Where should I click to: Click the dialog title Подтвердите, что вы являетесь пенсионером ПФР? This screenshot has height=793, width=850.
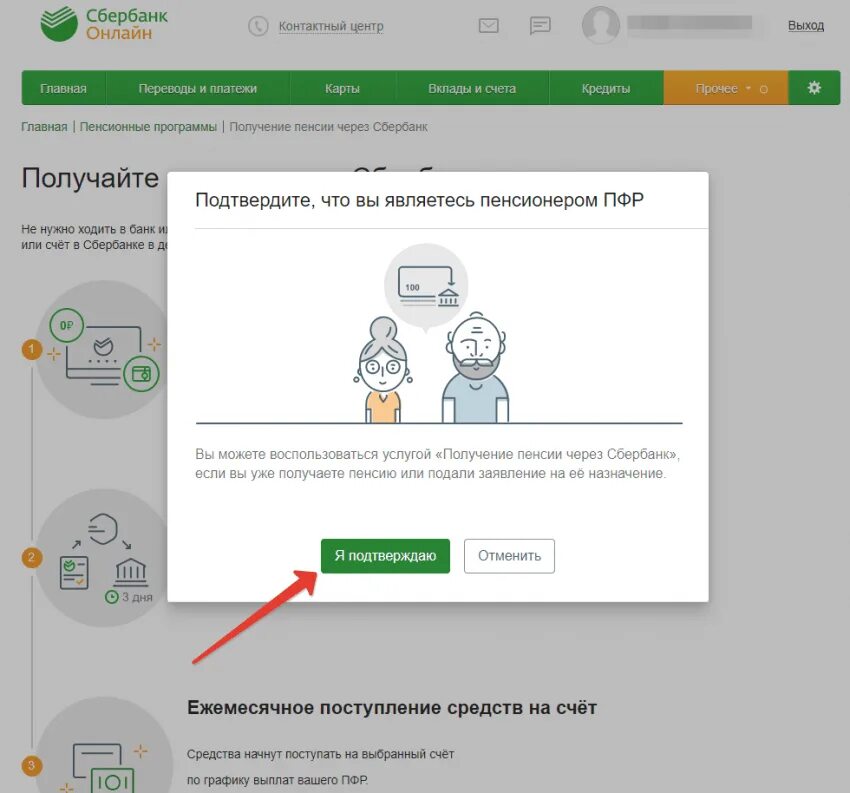pyautogui.click(x=419, y=200)
